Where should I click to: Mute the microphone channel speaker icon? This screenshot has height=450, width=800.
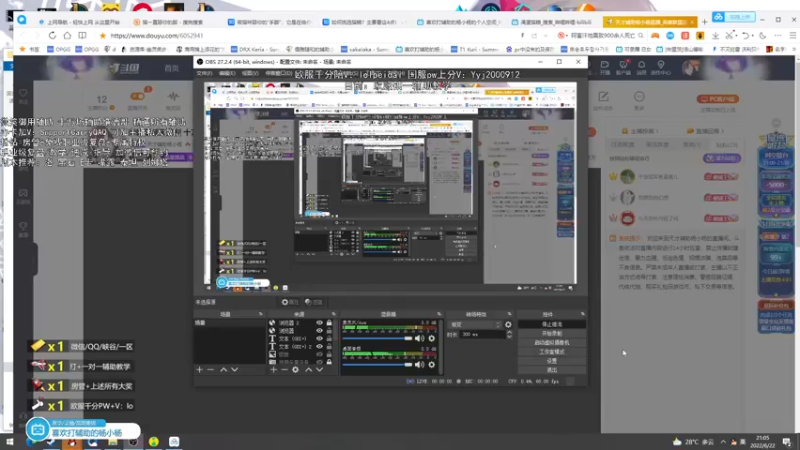point(419,338)
